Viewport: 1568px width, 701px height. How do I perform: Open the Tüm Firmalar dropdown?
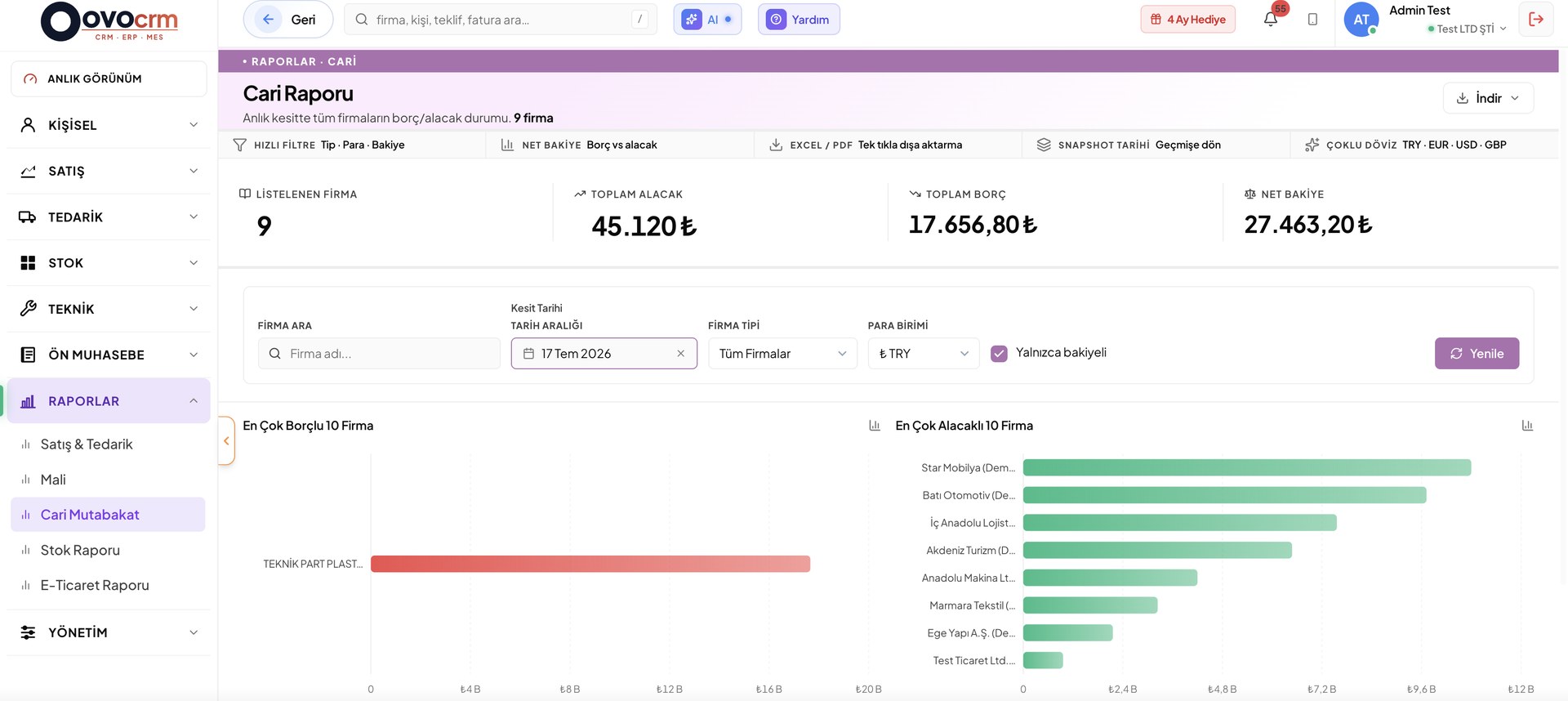[782, 354]
